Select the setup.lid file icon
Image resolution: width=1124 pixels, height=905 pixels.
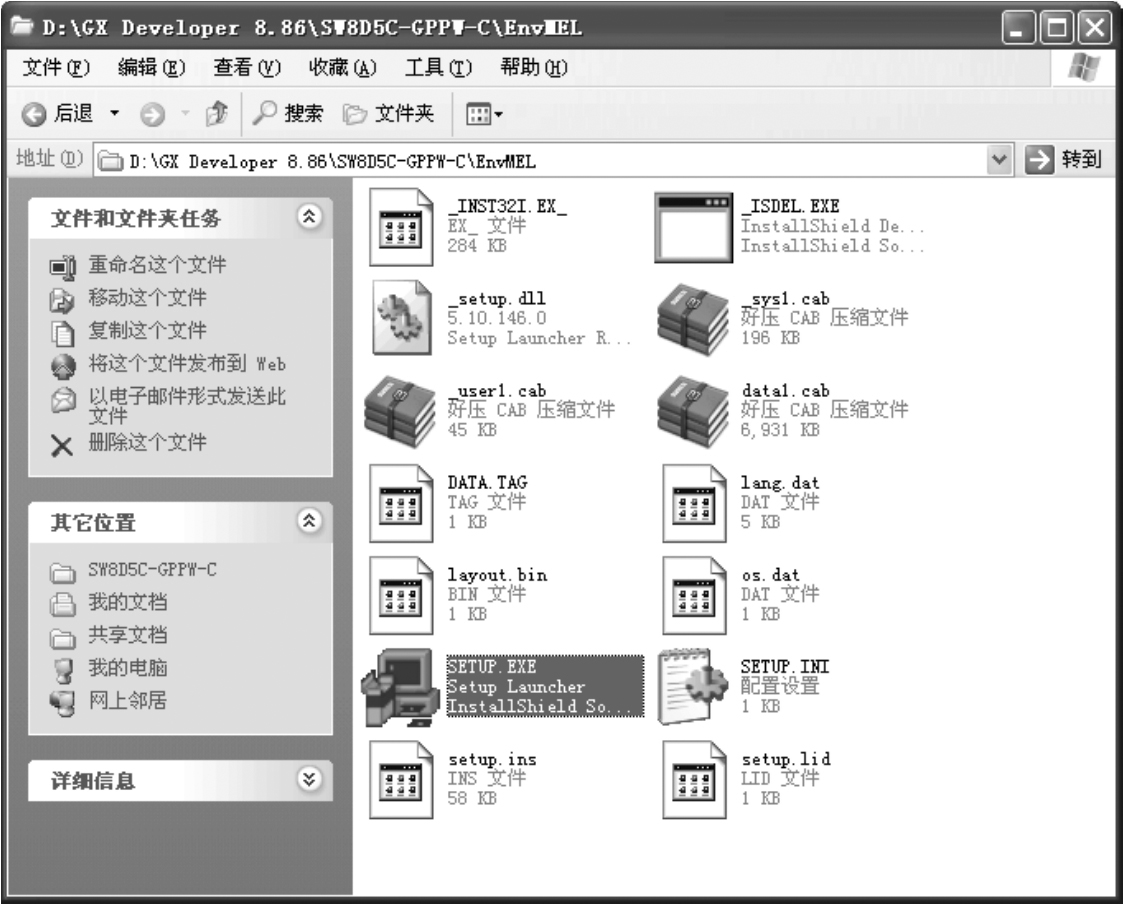click(x=694, y=780)
